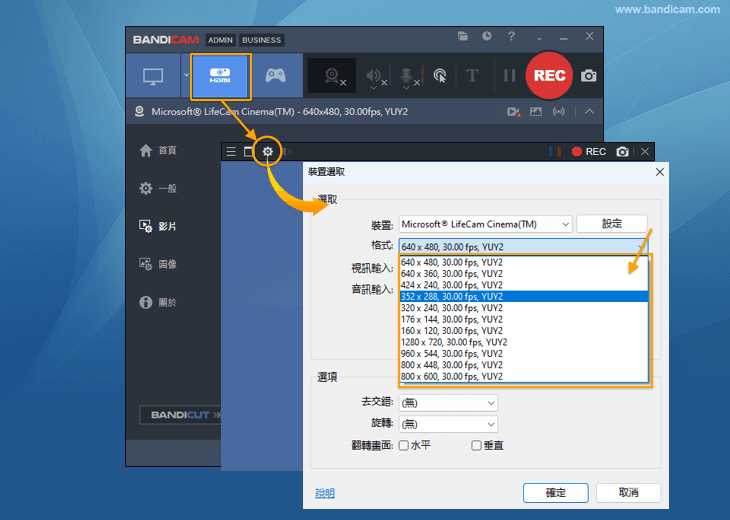Start recording with big red REC button
The width and height of the screenshot is (730, 520).
(549, 75)
